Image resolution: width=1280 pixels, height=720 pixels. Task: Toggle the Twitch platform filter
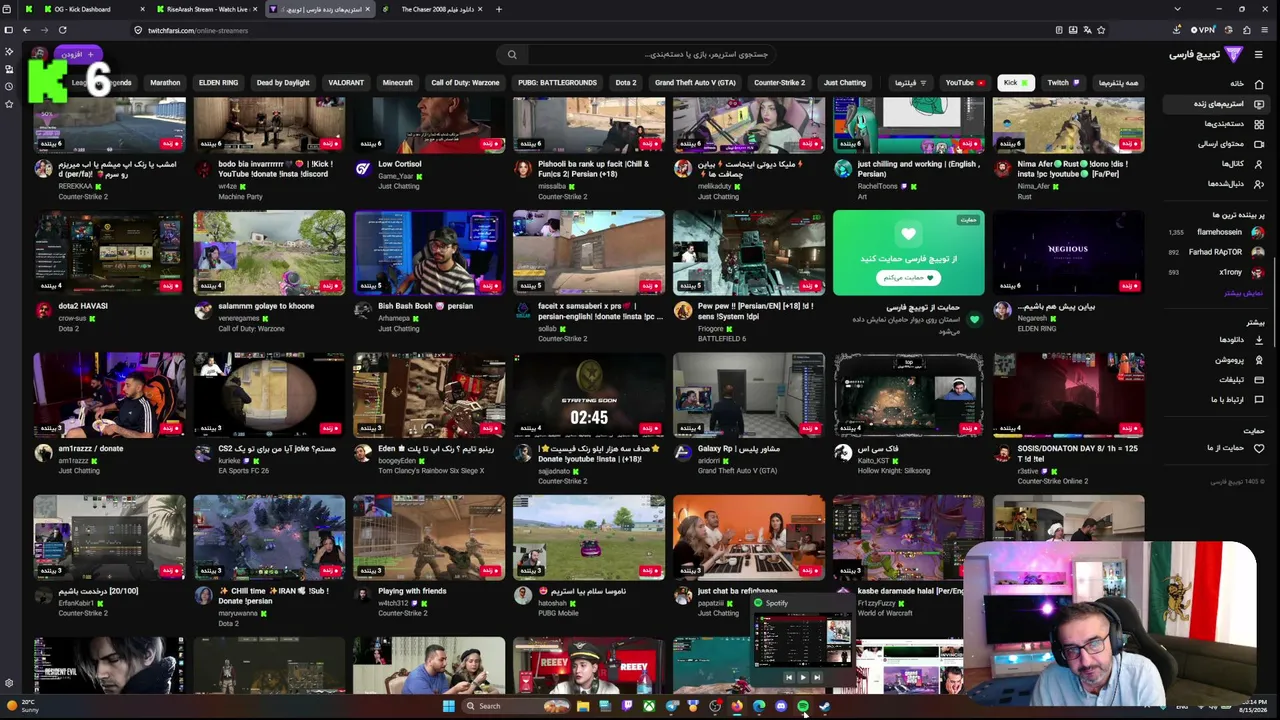(1063, 83)
